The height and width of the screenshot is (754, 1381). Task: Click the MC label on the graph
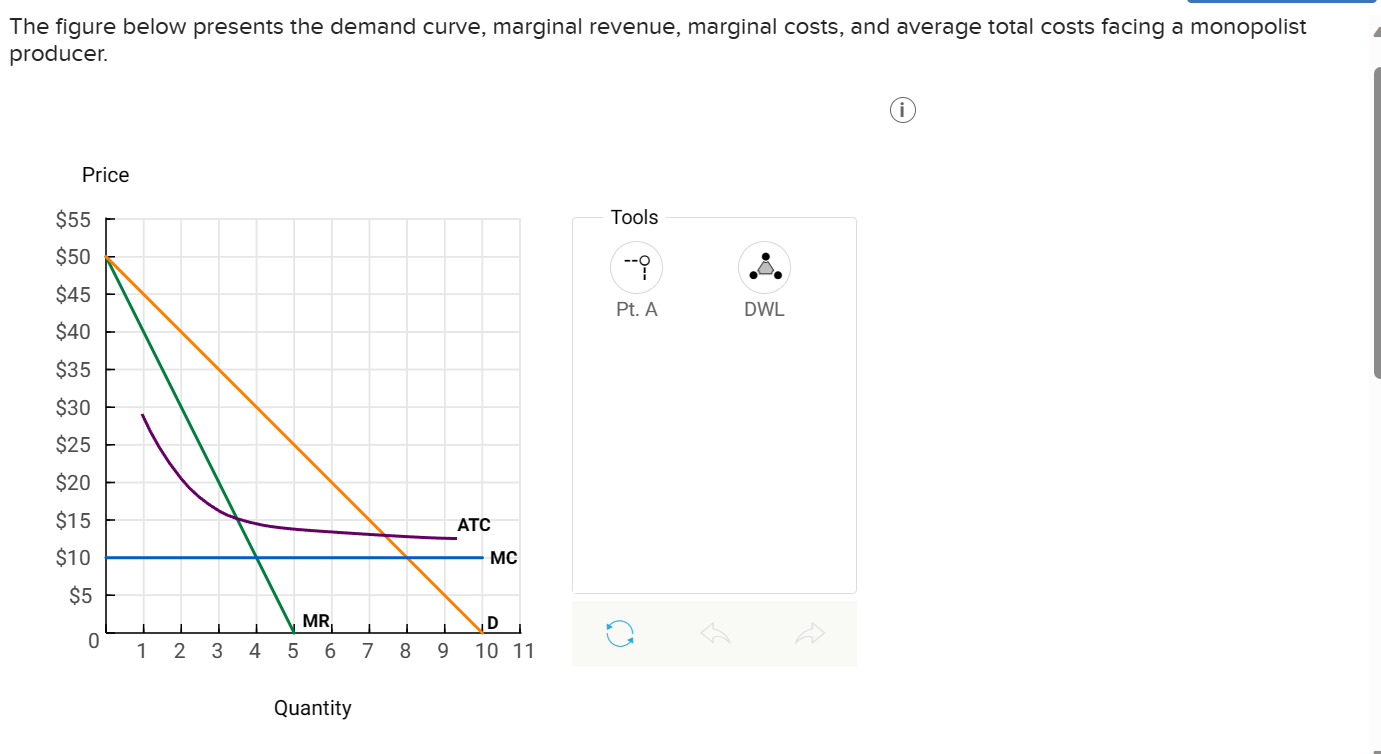504,558
